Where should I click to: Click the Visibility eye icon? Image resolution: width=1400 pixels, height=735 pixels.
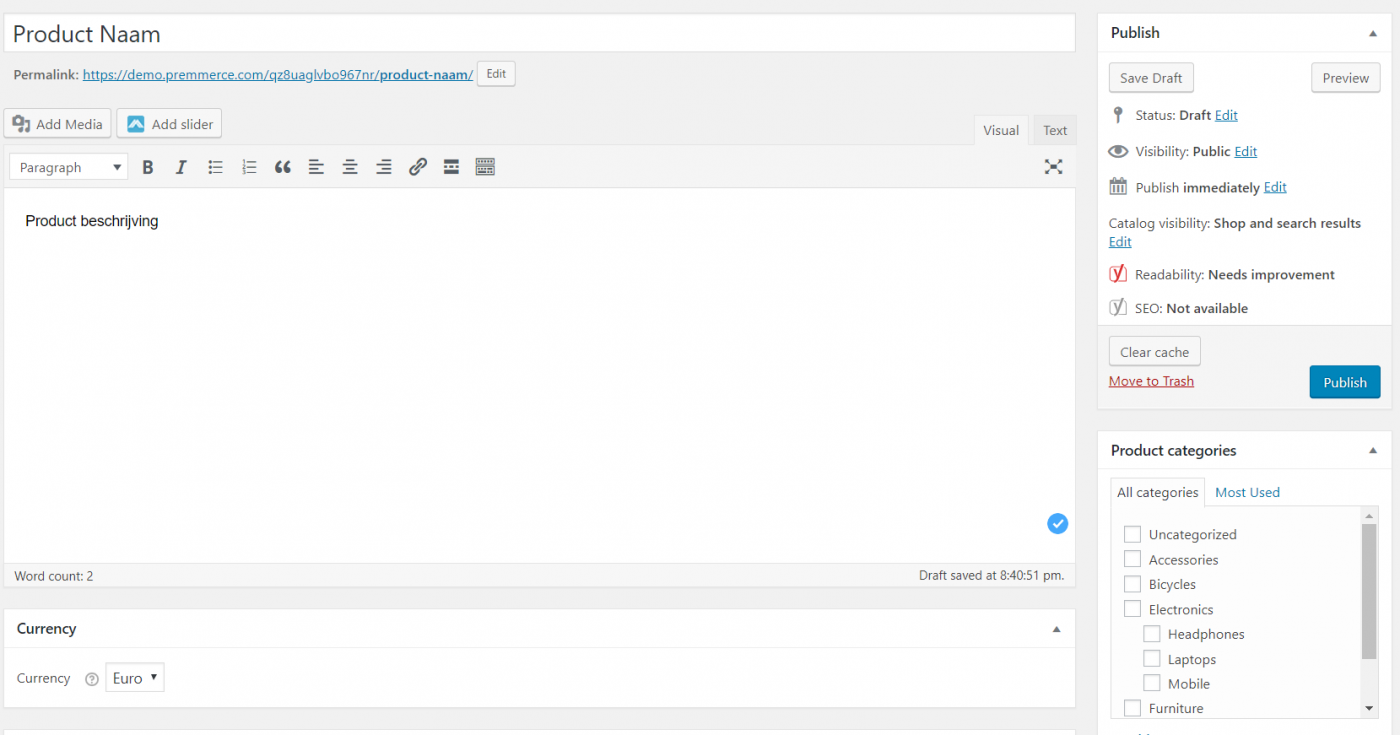pos(1118,151)
